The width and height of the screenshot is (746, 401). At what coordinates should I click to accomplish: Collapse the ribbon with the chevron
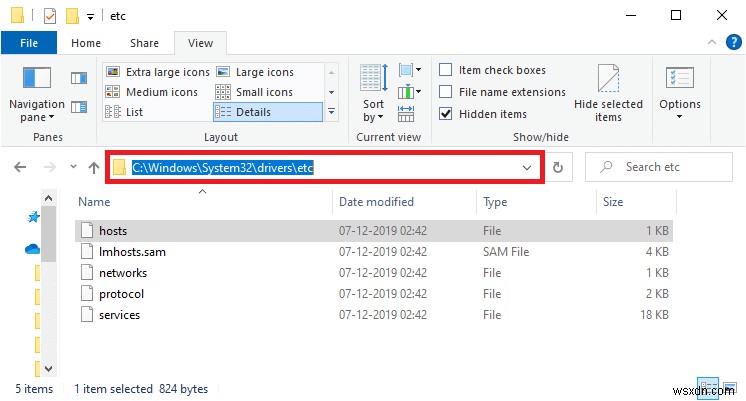coord(712,42)
